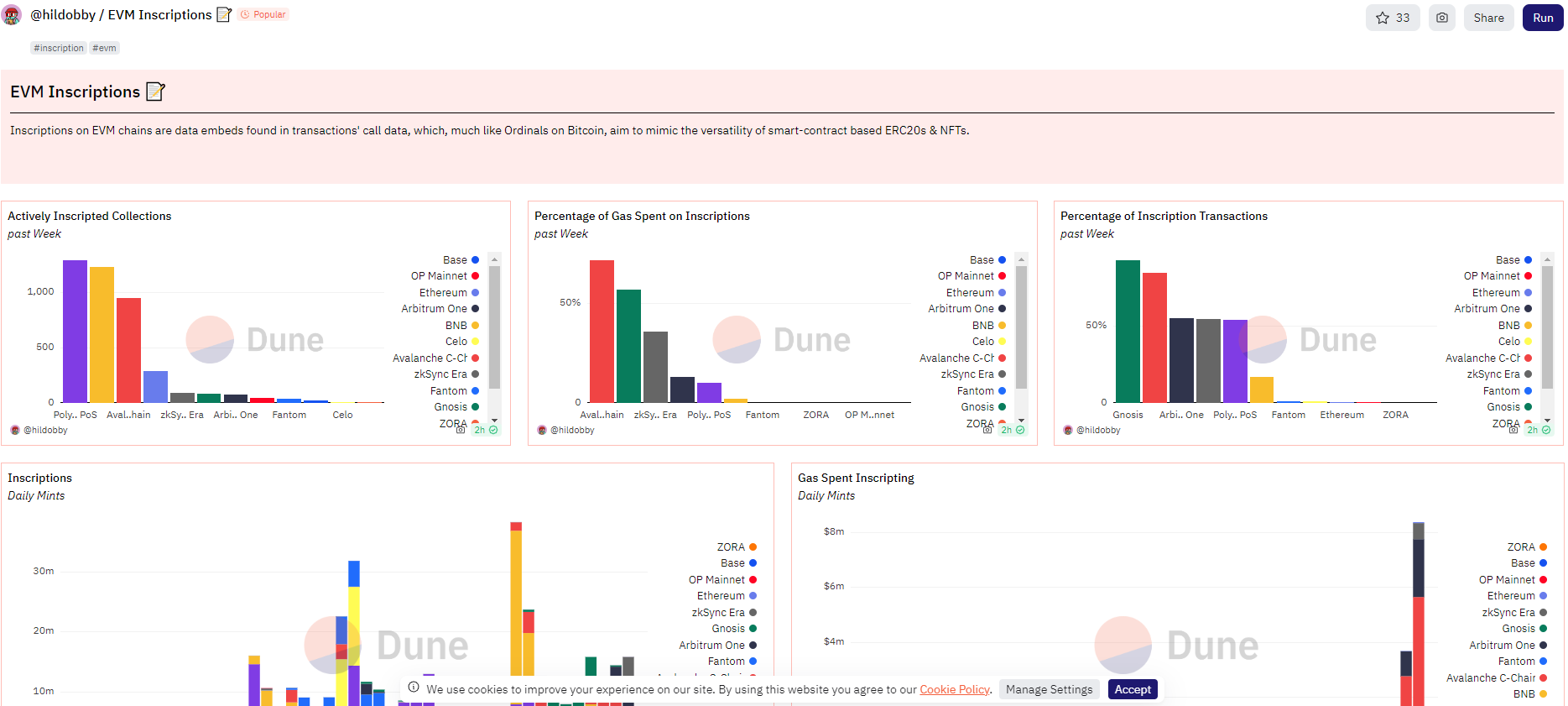Image resolution: width=1568 pixels, height=706 pixels.
Task: Click 2h refresh badge on Percentage of Inscription Transactions
Action: coord(1539,430)
